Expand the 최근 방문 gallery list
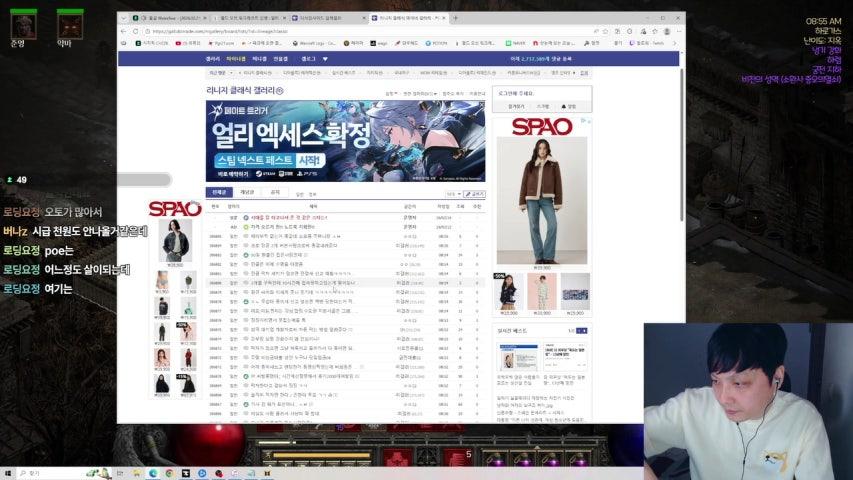This screenshot has height=480, width=853. tap(230, 73)
